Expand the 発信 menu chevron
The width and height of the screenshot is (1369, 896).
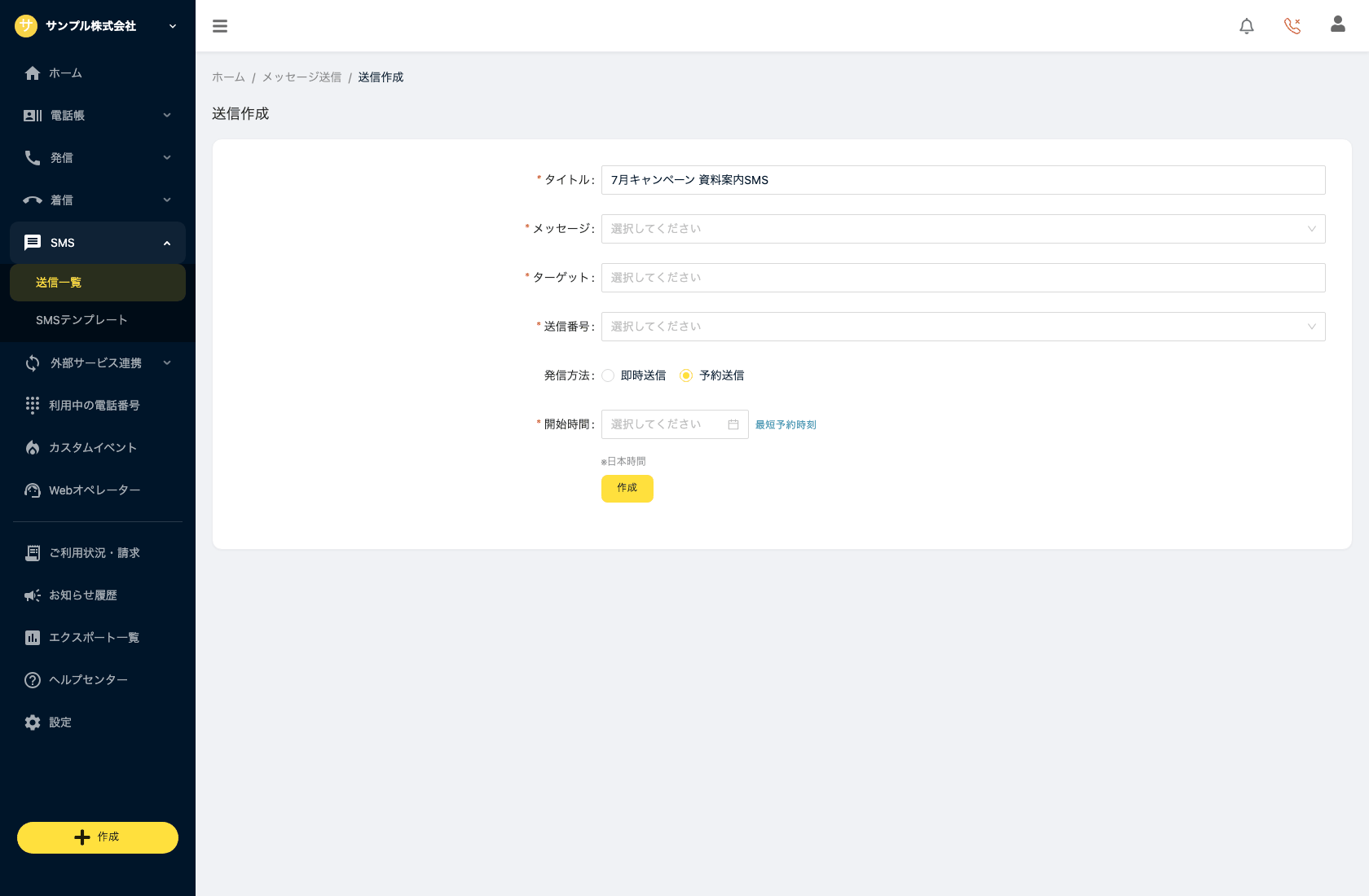click(x=167, y=158)
